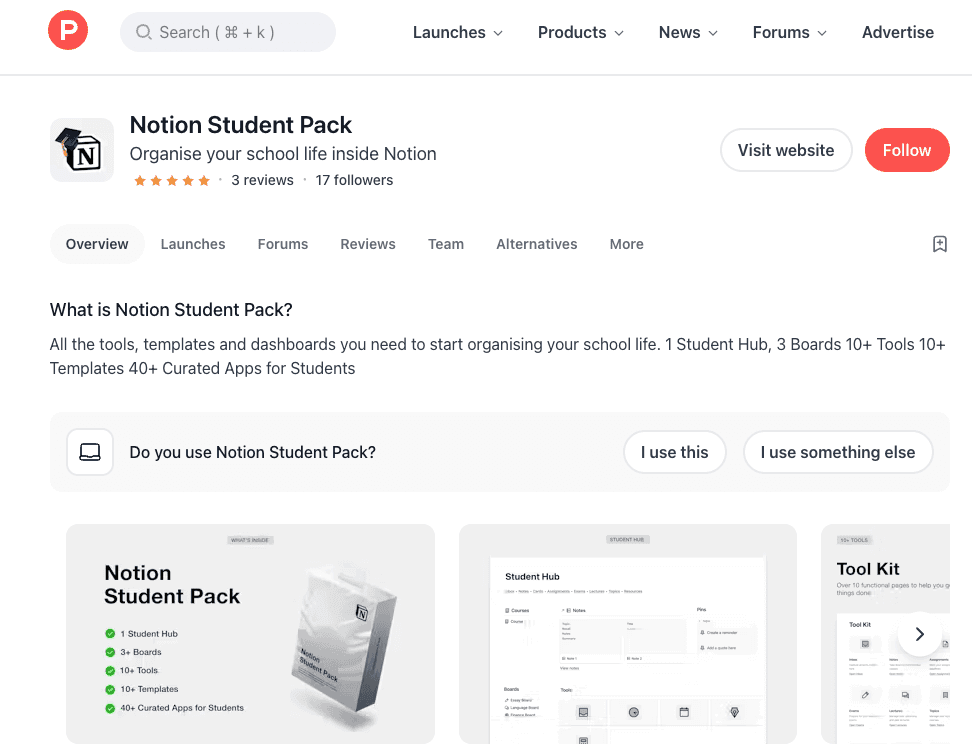Switch to the Launches tab
The image size is (972, 754).
coord(193,244)
